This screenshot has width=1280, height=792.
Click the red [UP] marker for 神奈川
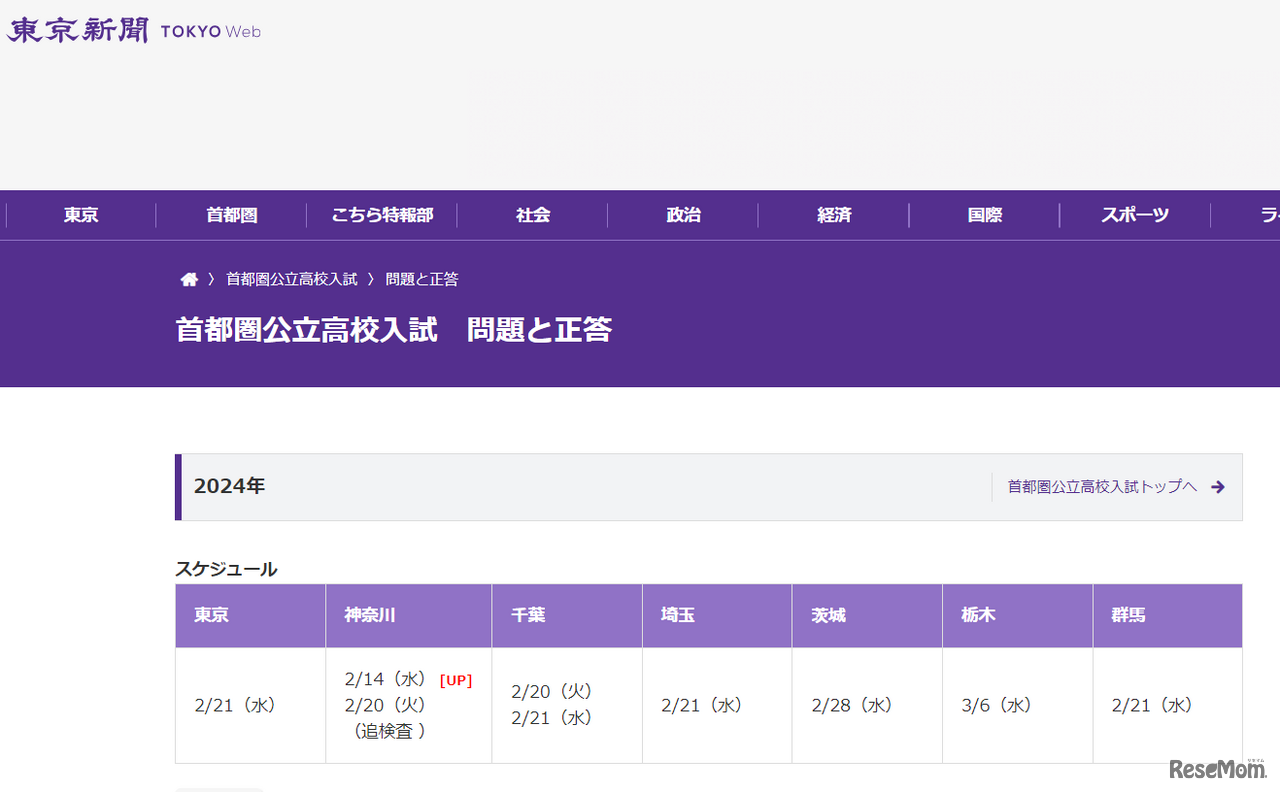click(x=456, y=680)
